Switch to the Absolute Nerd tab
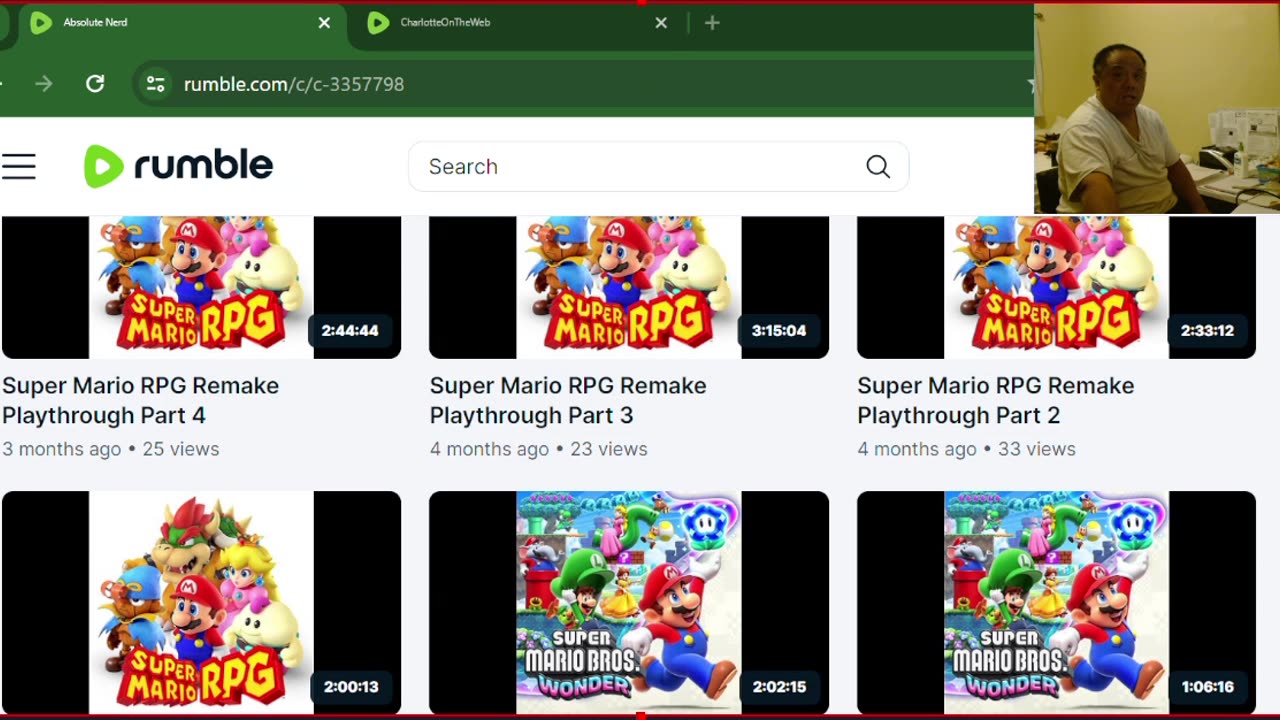The image size is (1280, 720). (x=182, y=22)
